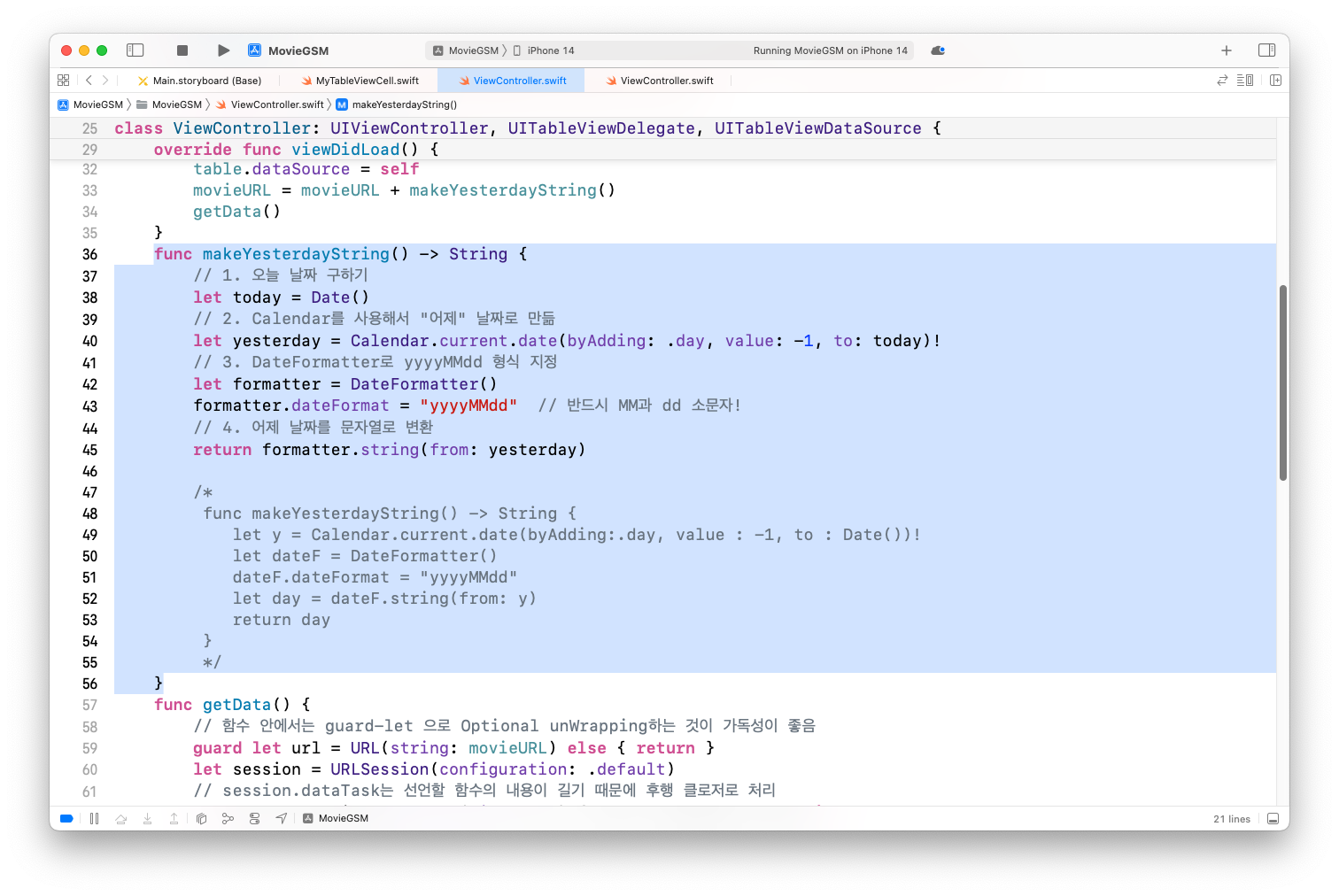
Task: Open the MovieGSM folder breadcrumb
Action: point(169,104)
